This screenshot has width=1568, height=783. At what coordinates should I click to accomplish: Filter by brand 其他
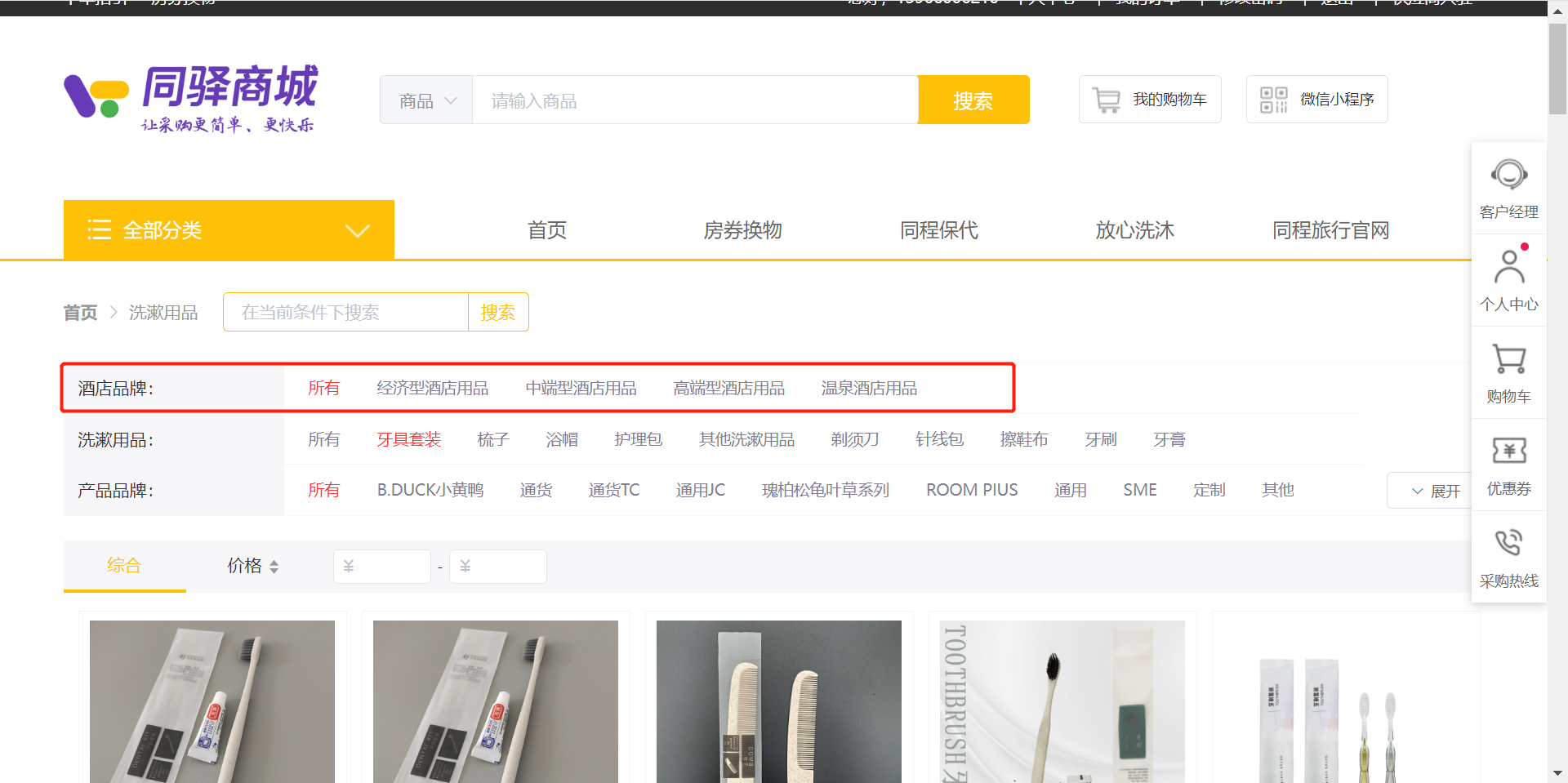coord(1278,491)
